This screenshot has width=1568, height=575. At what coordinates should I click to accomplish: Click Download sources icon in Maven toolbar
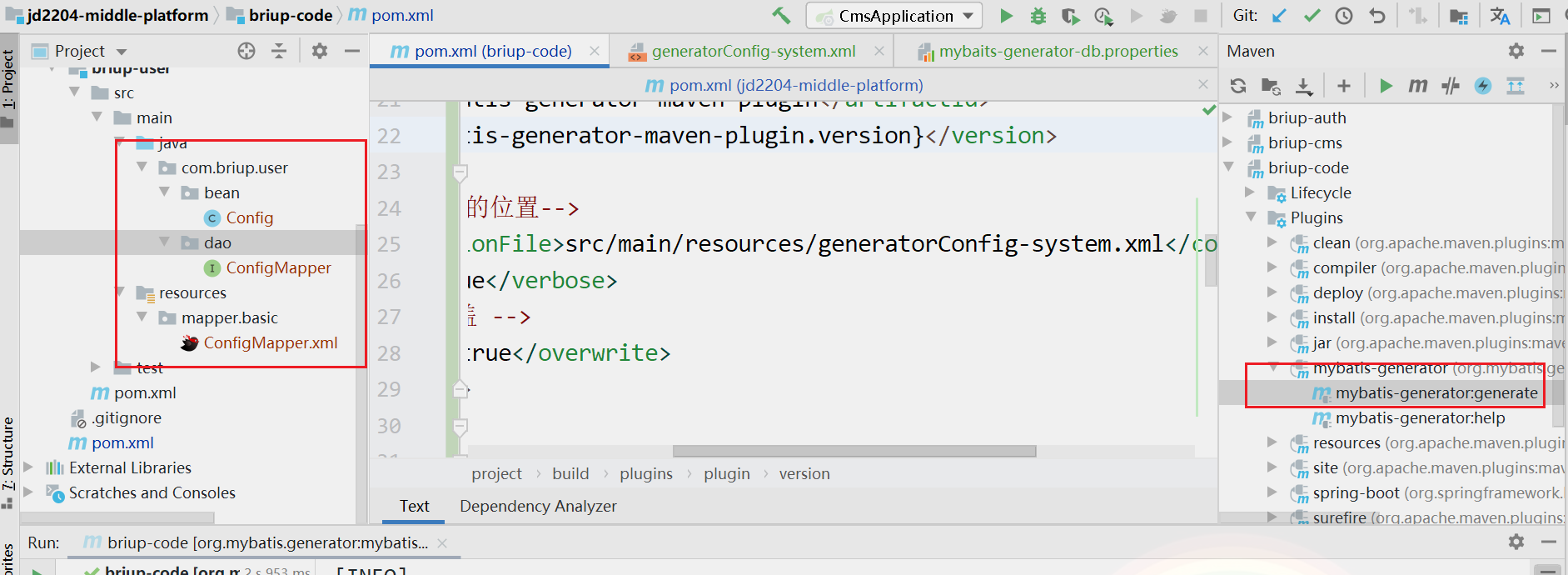tap(1304, 86)
